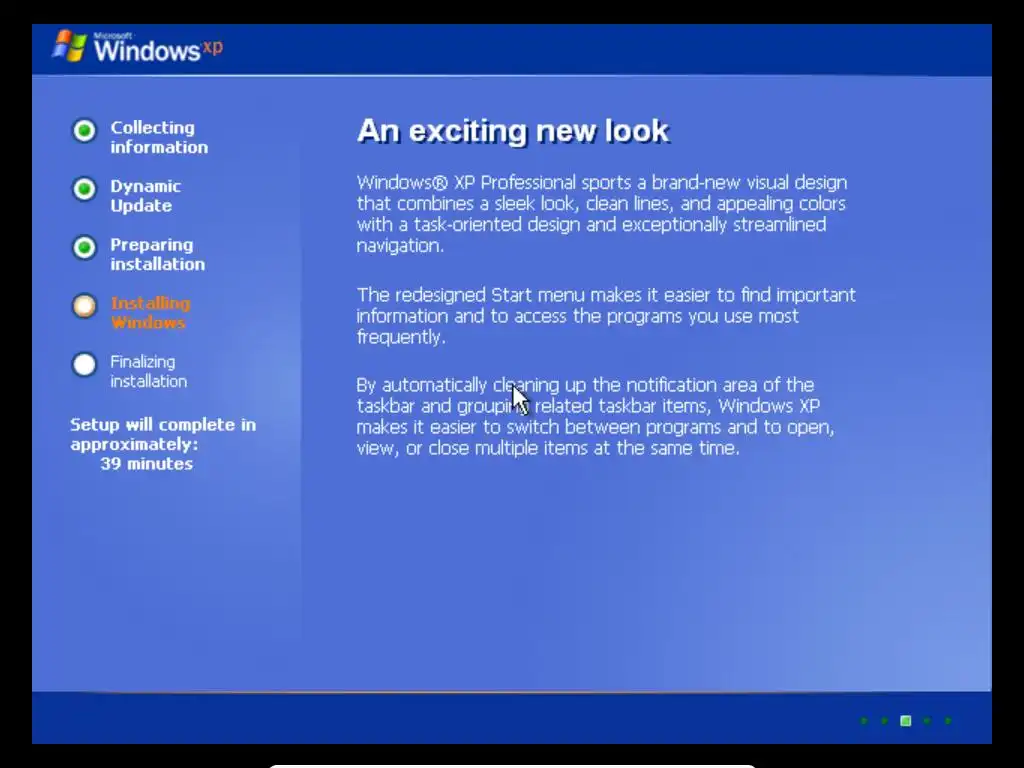This screenshot has width=1024, height=768.
Task: Click the Finalizing installation step indicator
Action: [84, 364]
